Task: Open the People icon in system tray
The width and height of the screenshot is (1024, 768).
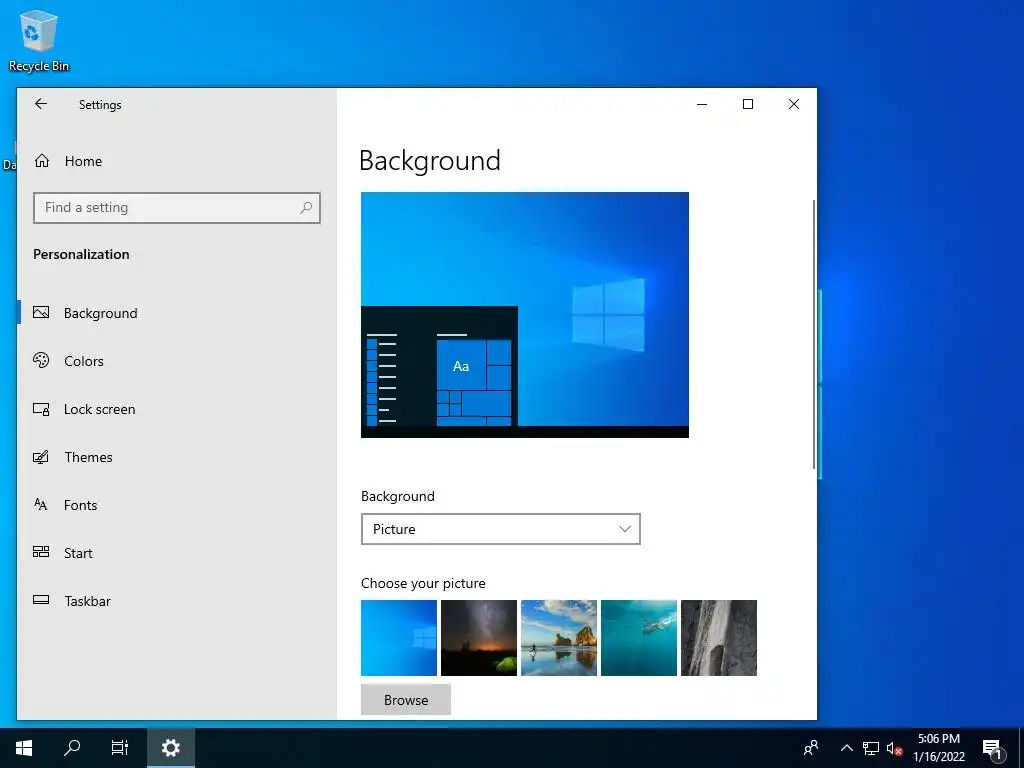Action: [x=811, y=748]
